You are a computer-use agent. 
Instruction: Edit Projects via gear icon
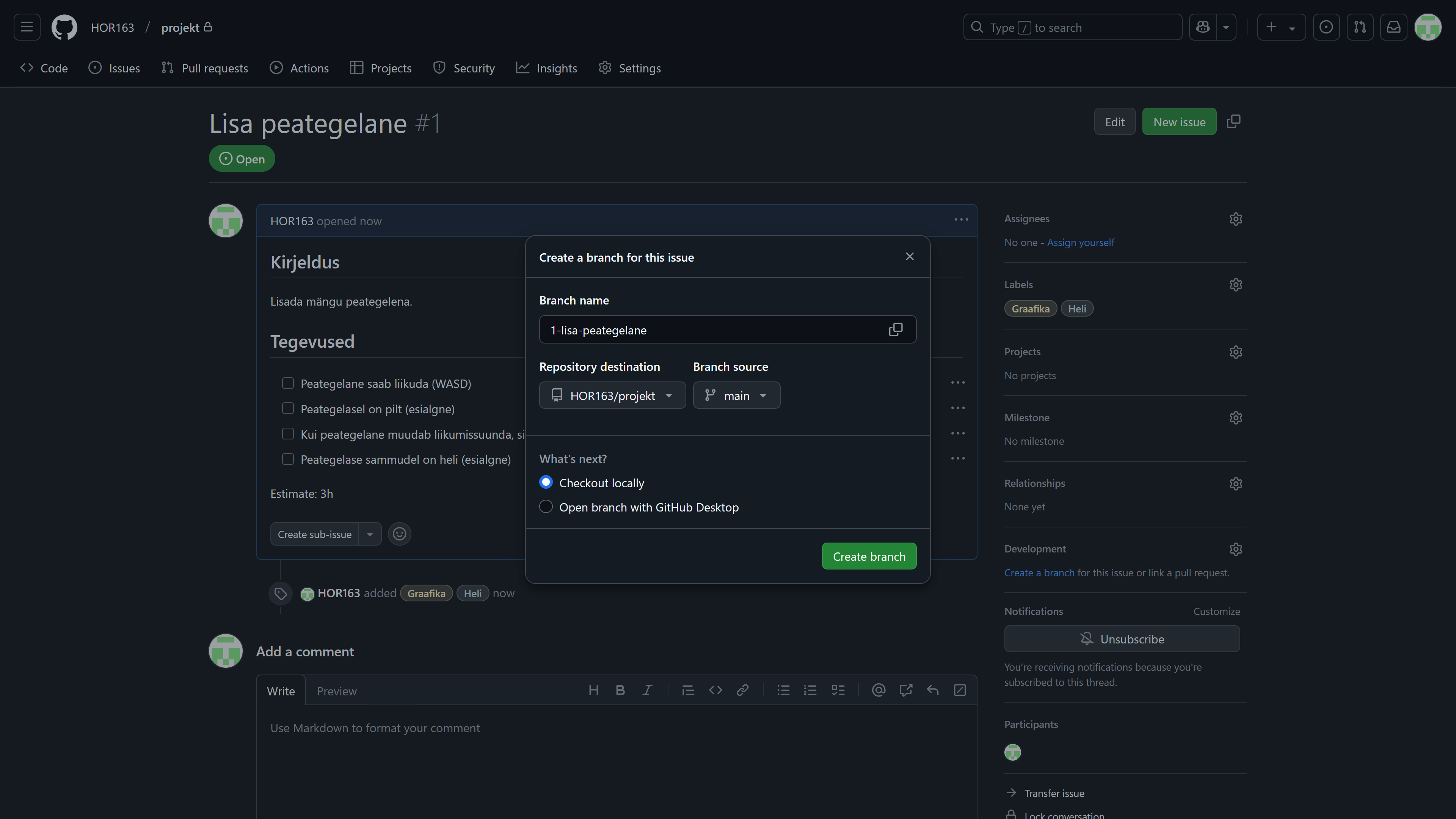point(1236,352)
